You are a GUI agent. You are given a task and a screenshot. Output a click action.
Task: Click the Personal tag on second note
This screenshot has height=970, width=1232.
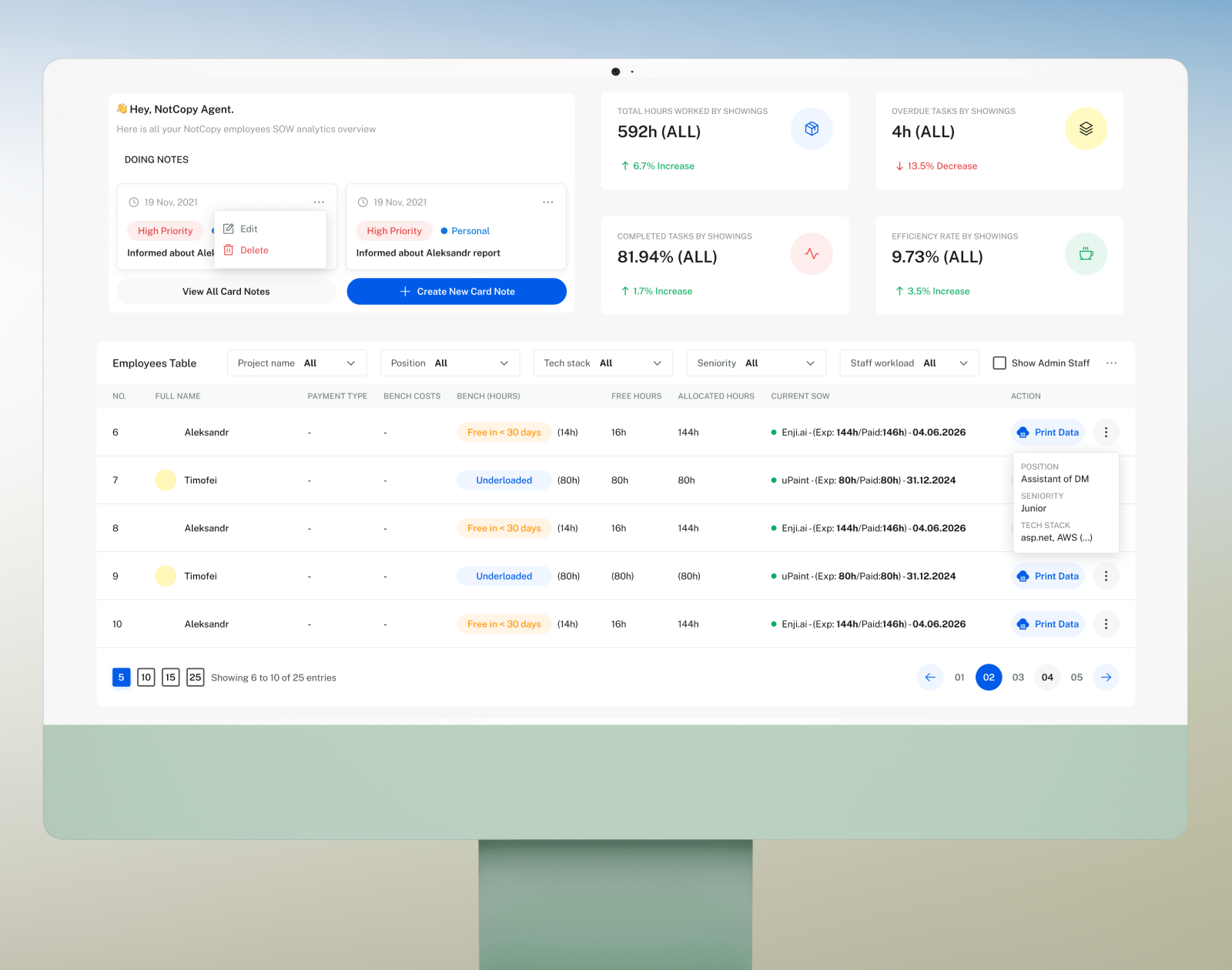(x=465, y=231)
